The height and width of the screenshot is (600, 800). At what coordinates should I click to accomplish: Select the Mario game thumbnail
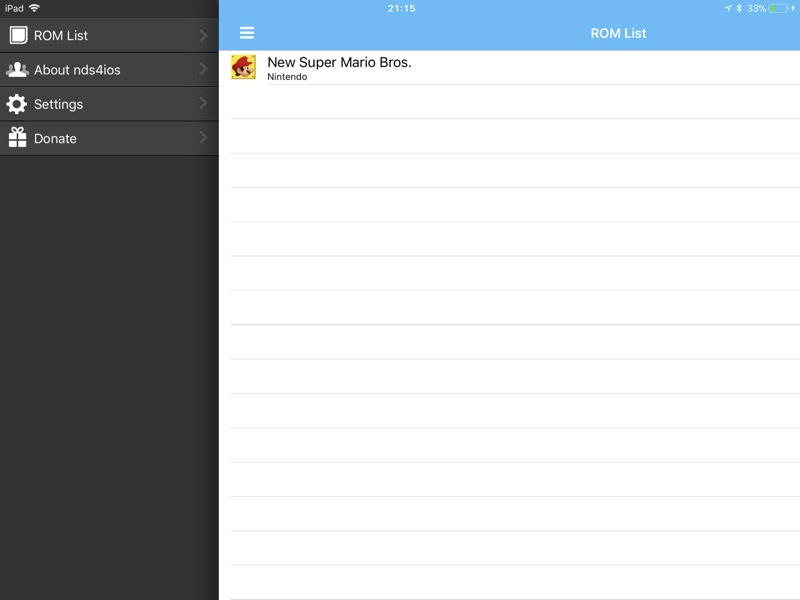[x=243, y=67]
